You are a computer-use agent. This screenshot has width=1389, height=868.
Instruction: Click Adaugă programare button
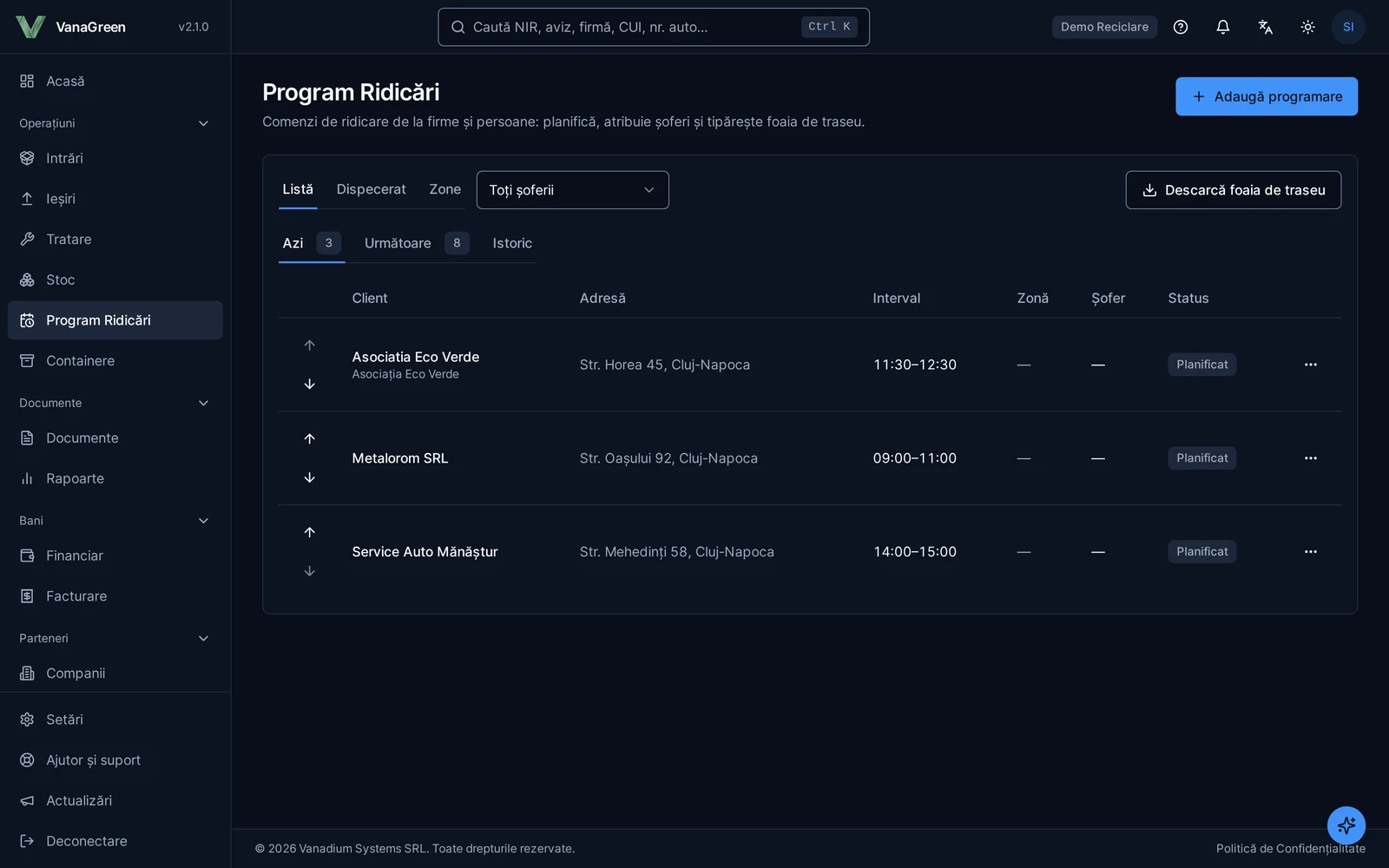pos(1267,96)
